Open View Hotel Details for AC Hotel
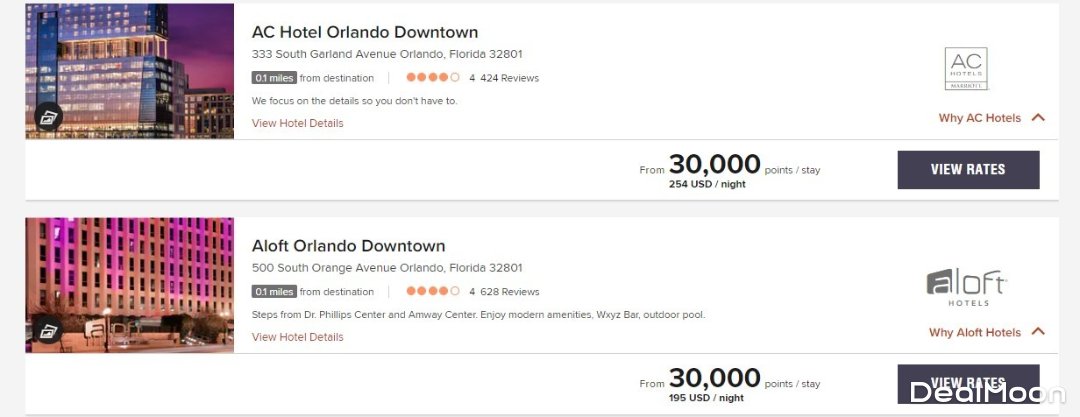Viewport: 1080px width, 417px height. point(297,124)
